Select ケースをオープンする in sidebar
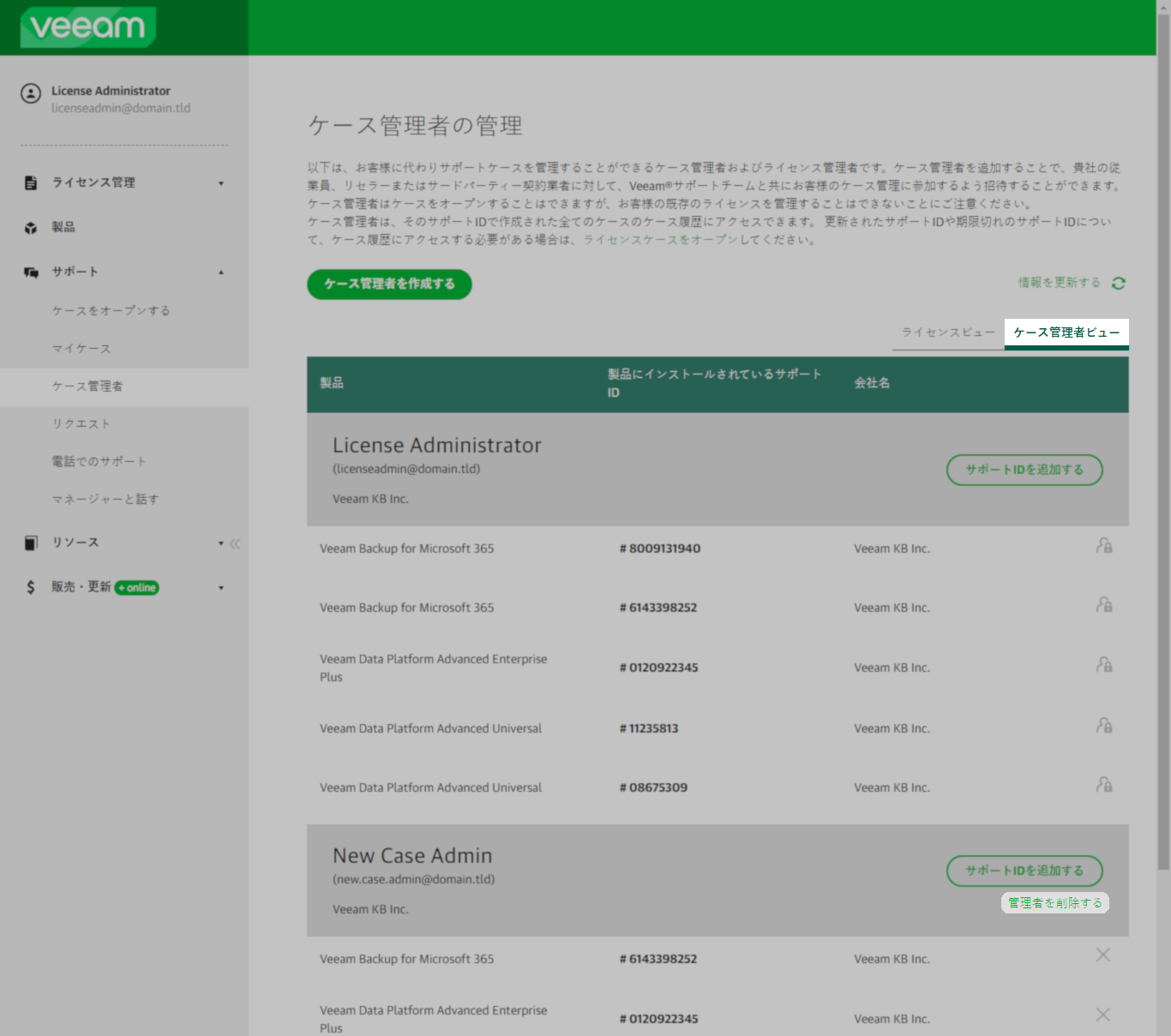Viewport: 1171px width, 1036px height. (111, 310)
